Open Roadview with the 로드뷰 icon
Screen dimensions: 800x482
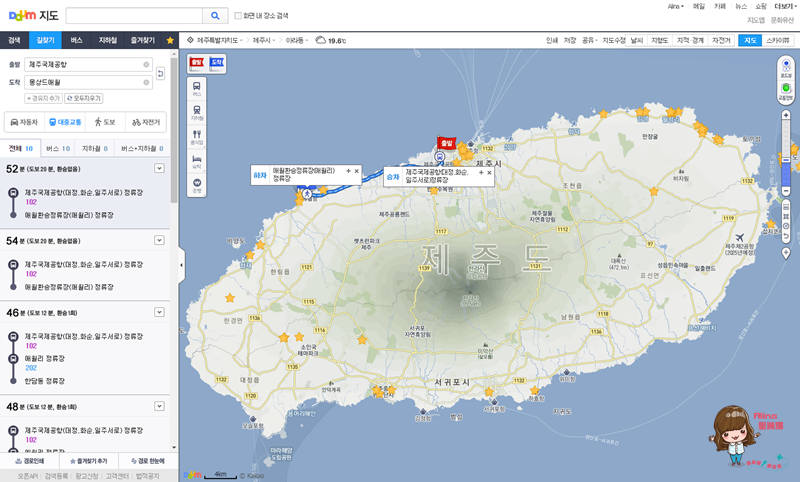pyautogui.click(x=786, y=68)
